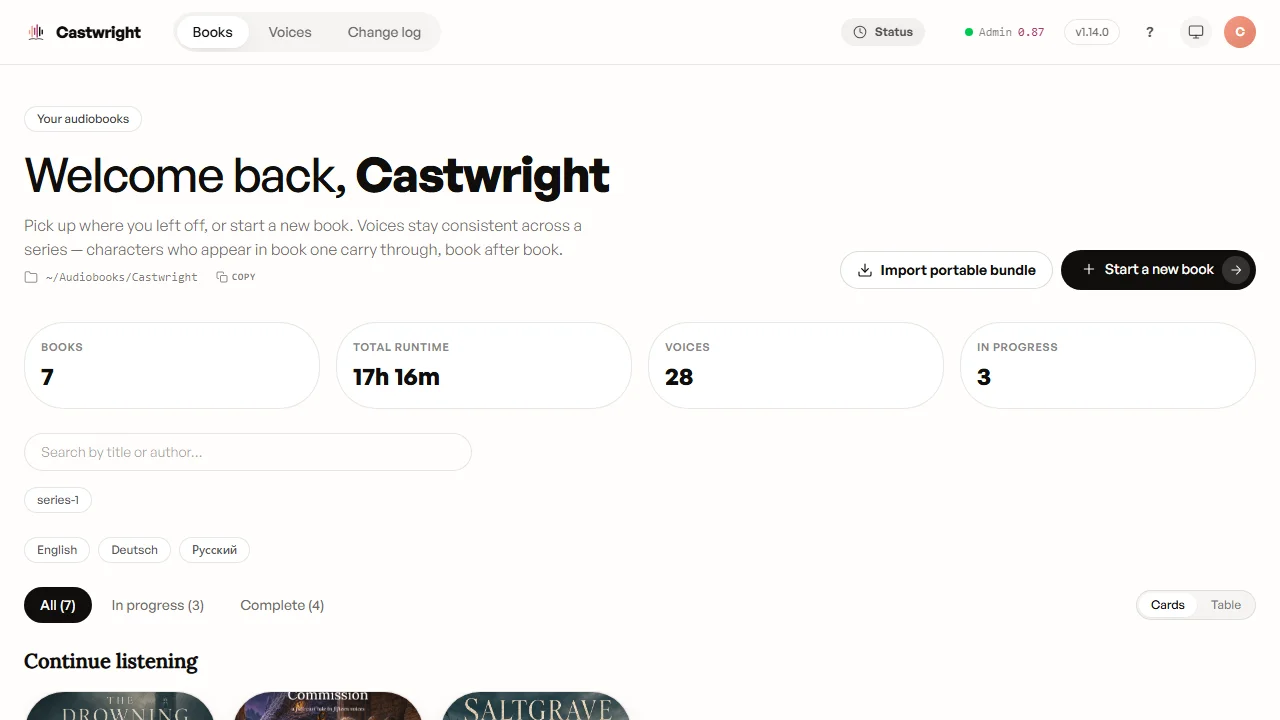Click the folder icon beside Audiobooks path
The image size is (1280, 720).
point(31,277)
